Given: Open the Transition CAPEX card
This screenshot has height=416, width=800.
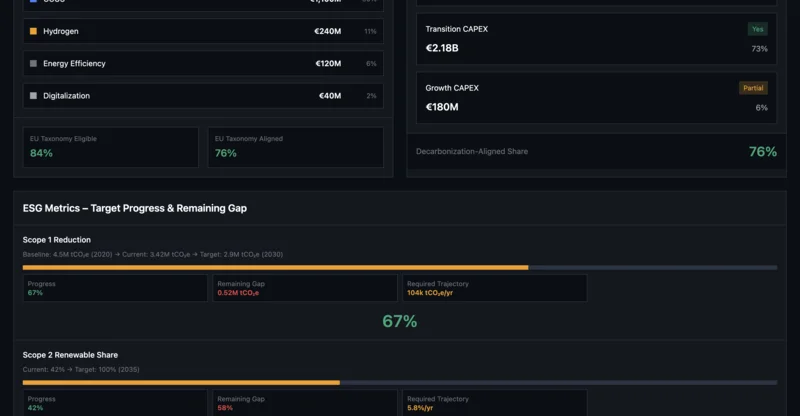Looking at the screenshot, I should (596, 39).
